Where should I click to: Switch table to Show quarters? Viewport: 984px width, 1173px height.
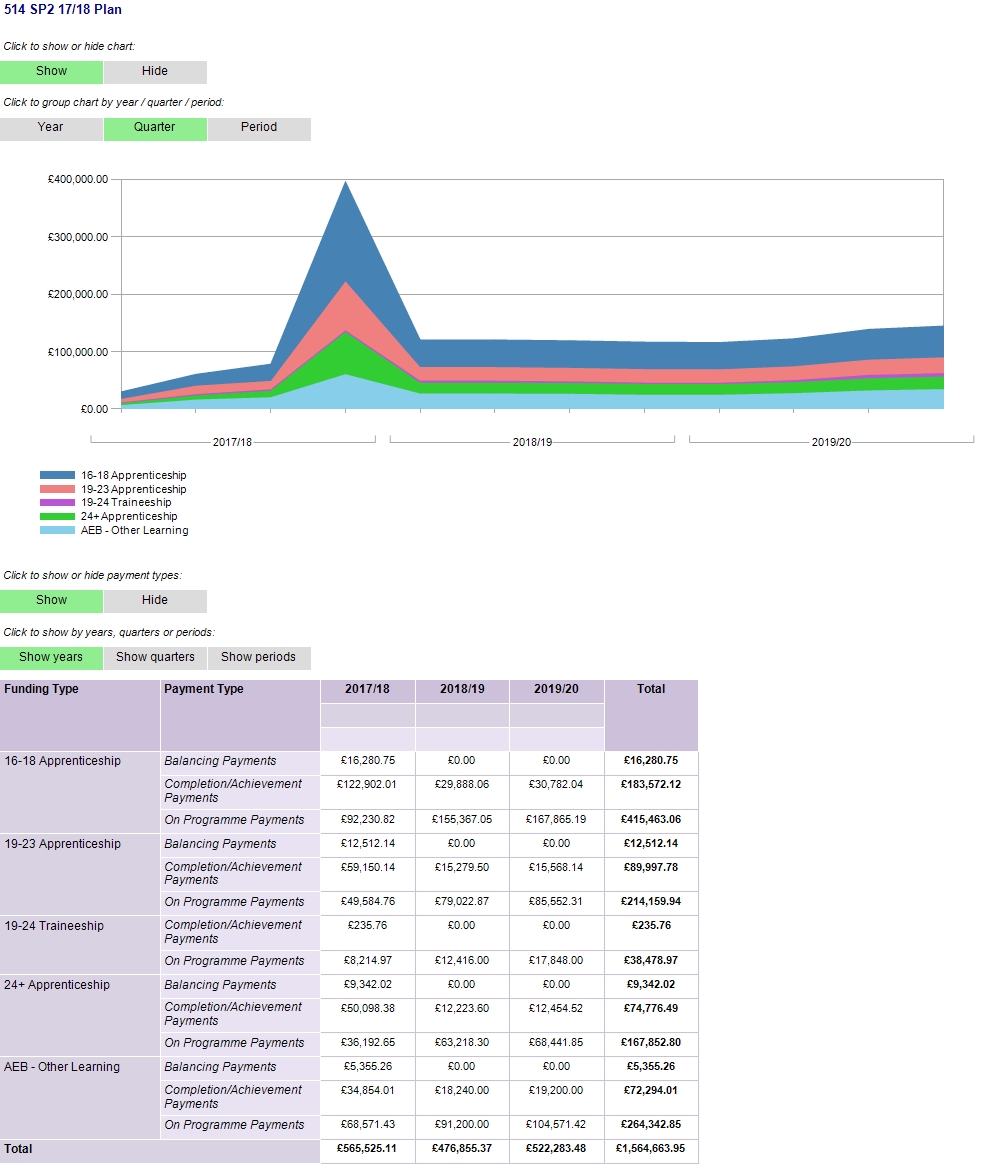(155, 658)
